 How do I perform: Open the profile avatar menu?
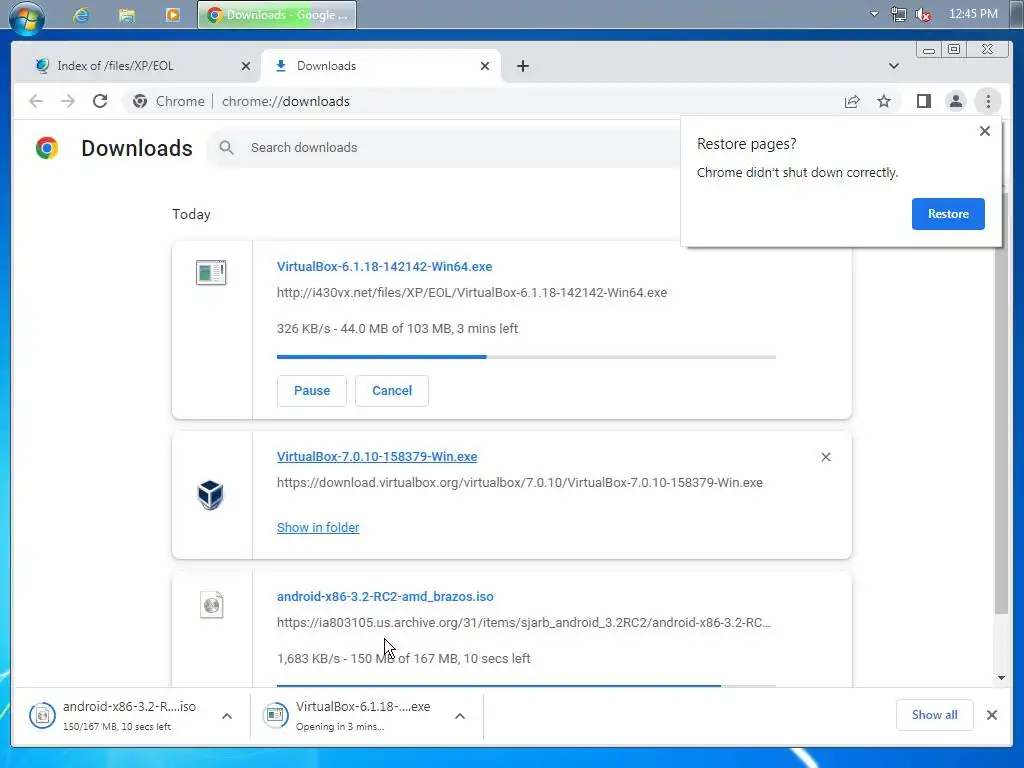point(955,101)
